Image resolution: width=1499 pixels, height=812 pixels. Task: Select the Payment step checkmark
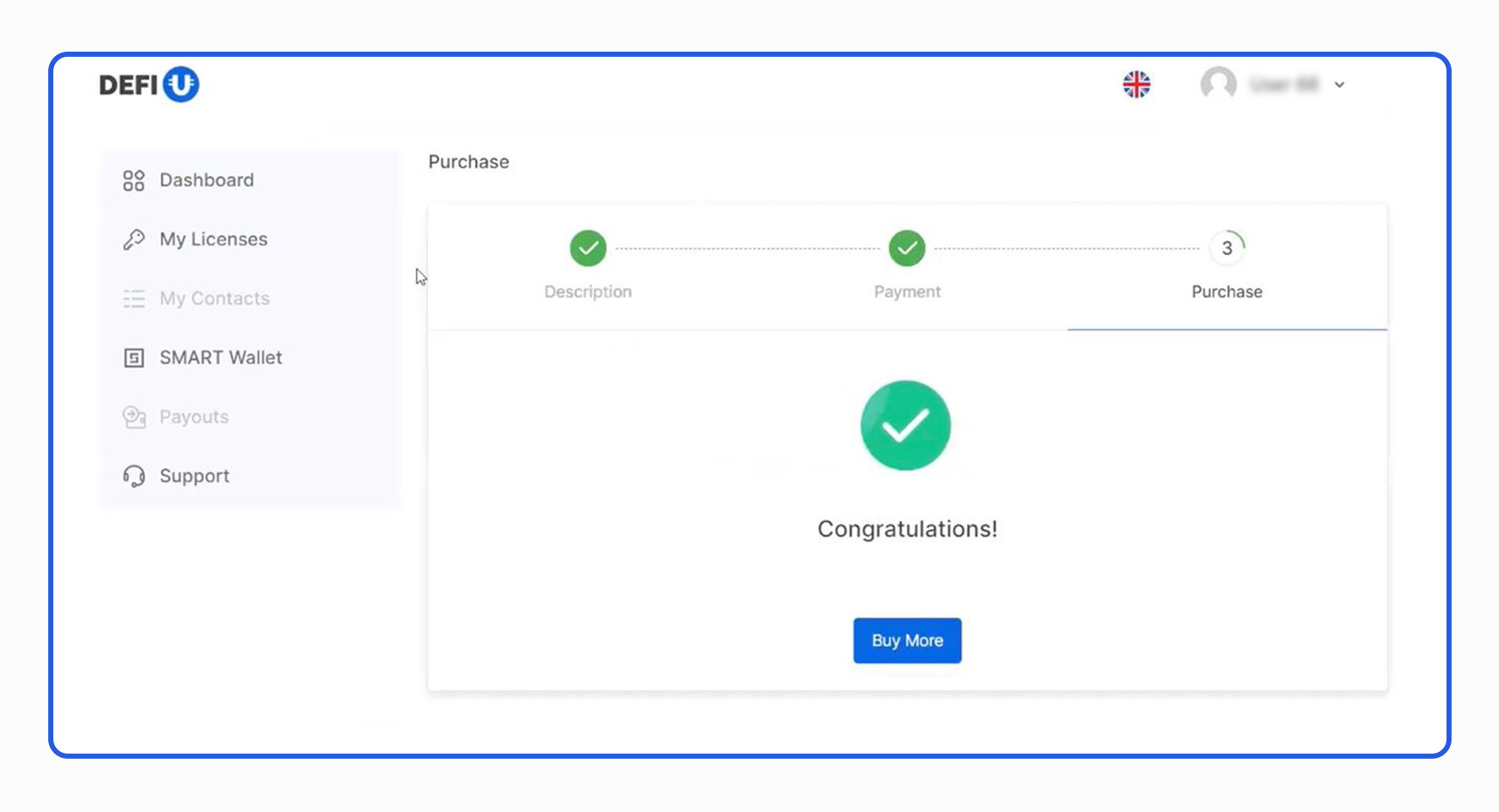tap(907, 248)
